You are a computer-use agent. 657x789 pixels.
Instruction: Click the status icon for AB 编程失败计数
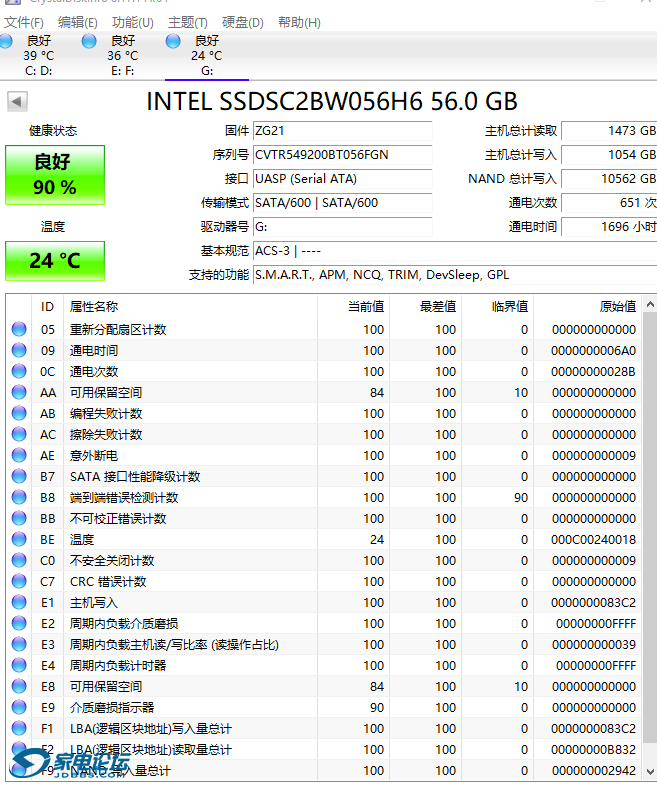pos(19,413)
